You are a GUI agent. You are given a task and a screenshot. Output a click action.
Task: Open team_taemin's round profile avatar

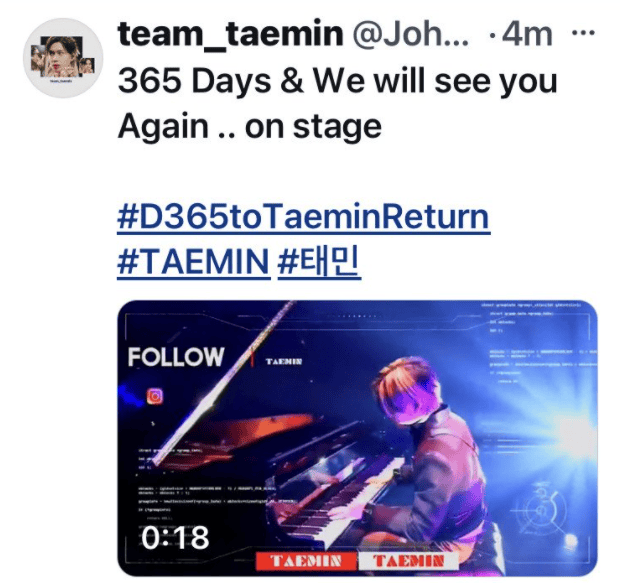[63, 58]
